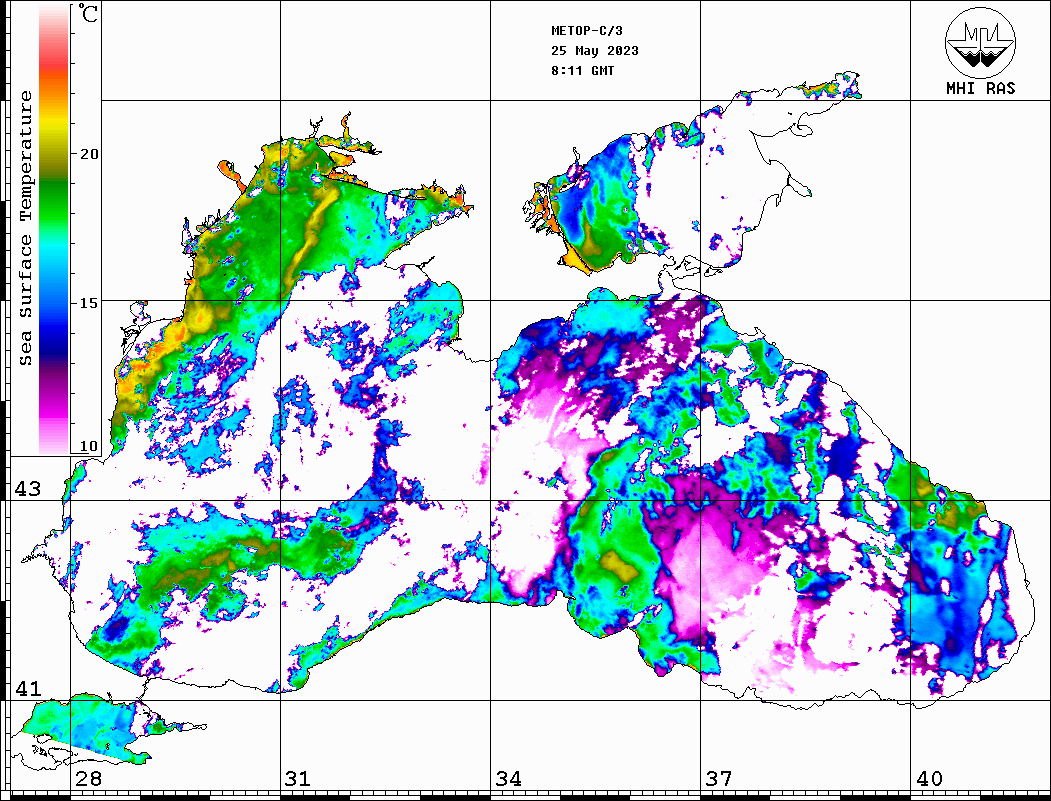Click the '15' value on the temperature legend
Viewport: 1051px width, 801px height.
[x=88, y=303]
